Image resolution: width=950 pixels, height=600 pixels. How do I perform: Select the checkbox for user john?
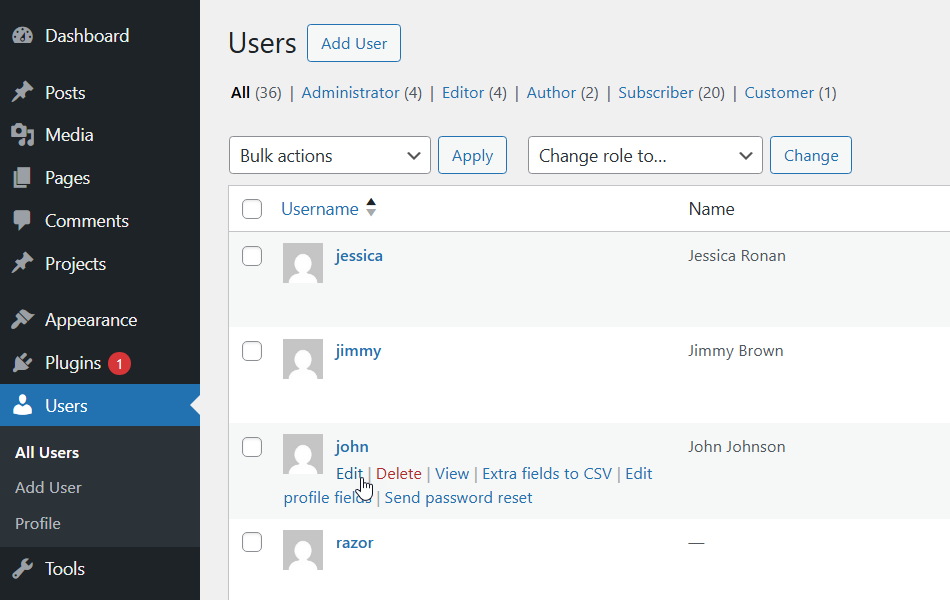tap(252, 447)
